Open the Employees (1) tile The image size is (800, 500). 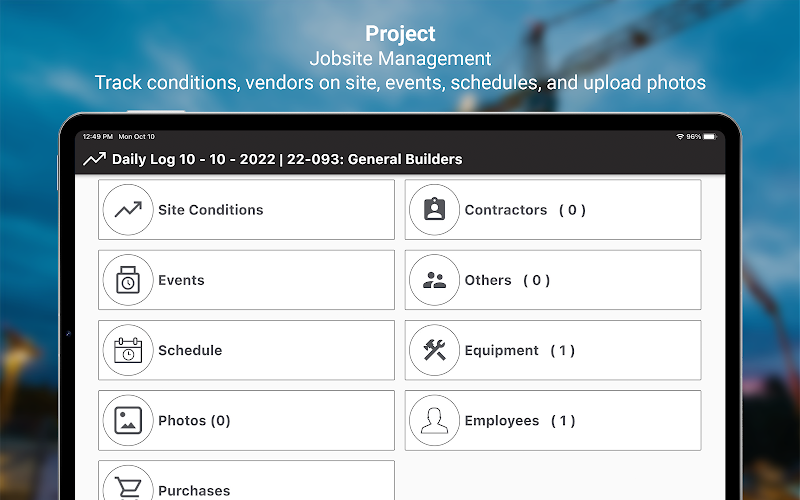[553, 420]
